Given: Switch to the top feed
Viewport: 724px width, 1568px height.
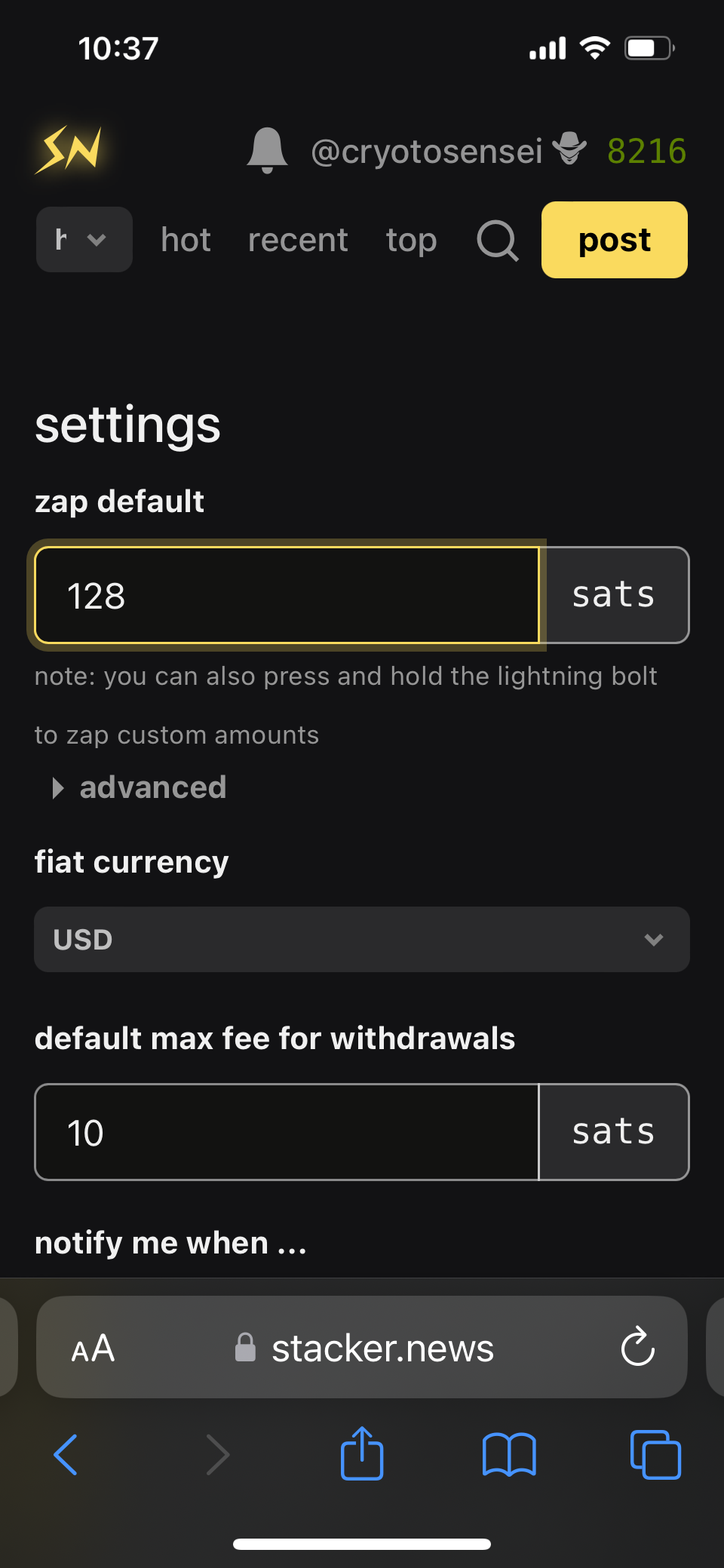Looking at the screenshot, I should pos(411,241).
